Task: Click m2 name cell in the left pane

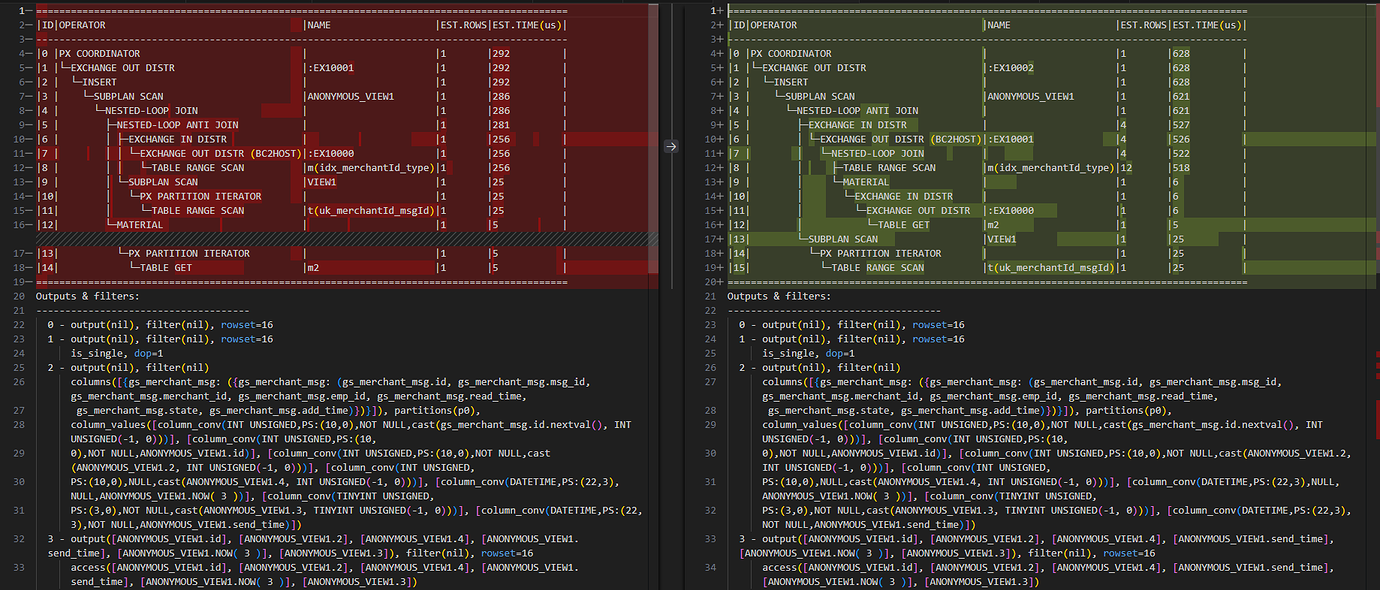Action: point(312,268)
